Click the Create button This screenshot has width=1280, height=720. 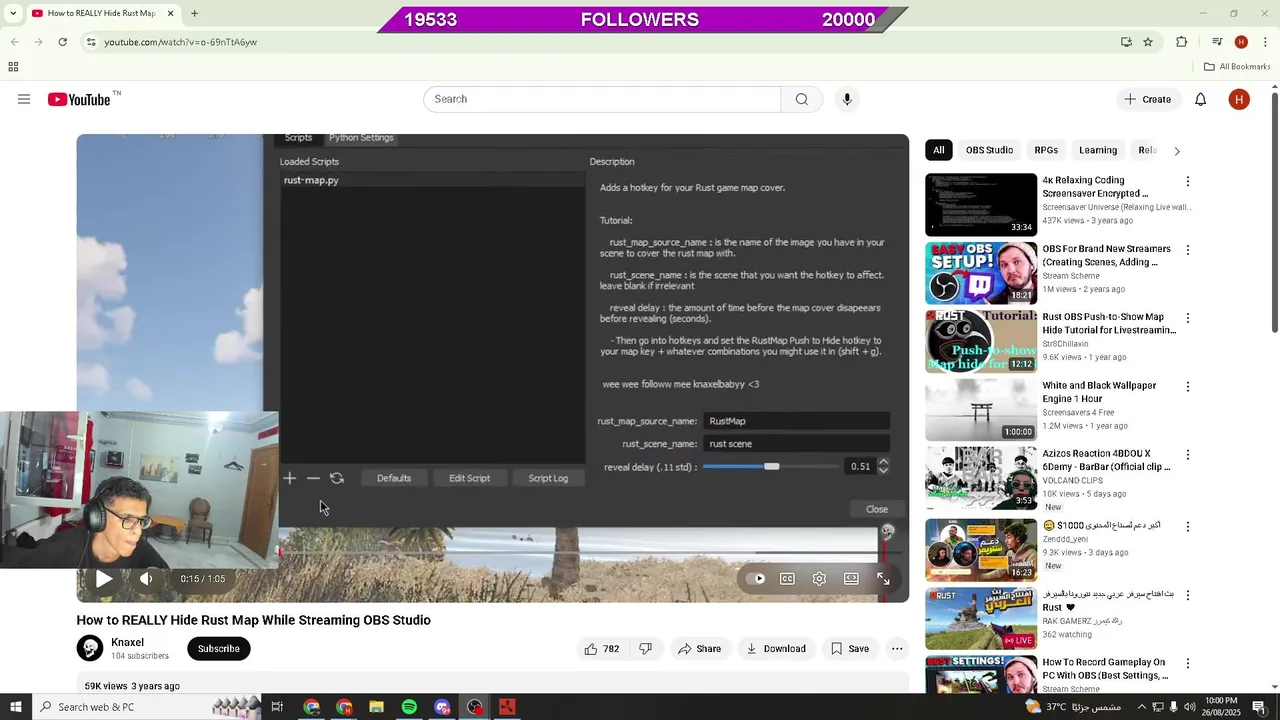coord(1148,99)
